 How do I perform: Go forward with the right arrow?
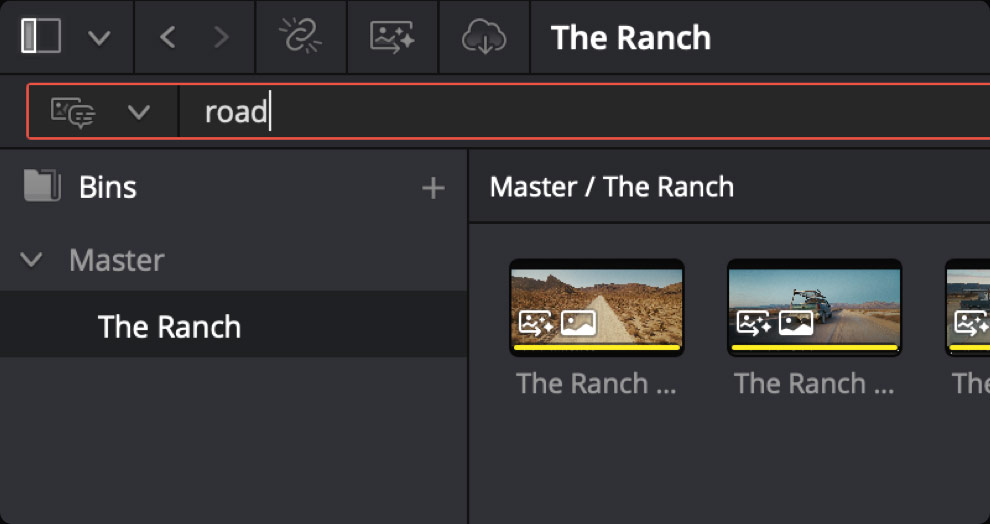[x=221, y=38]
